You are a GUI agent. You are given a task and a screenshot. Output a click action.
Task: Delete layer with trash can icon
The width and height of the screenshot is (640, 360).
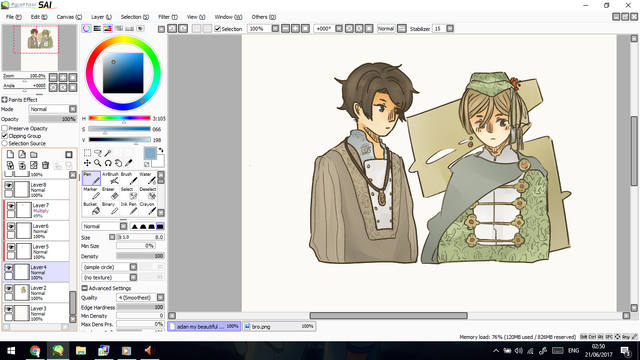45,165
